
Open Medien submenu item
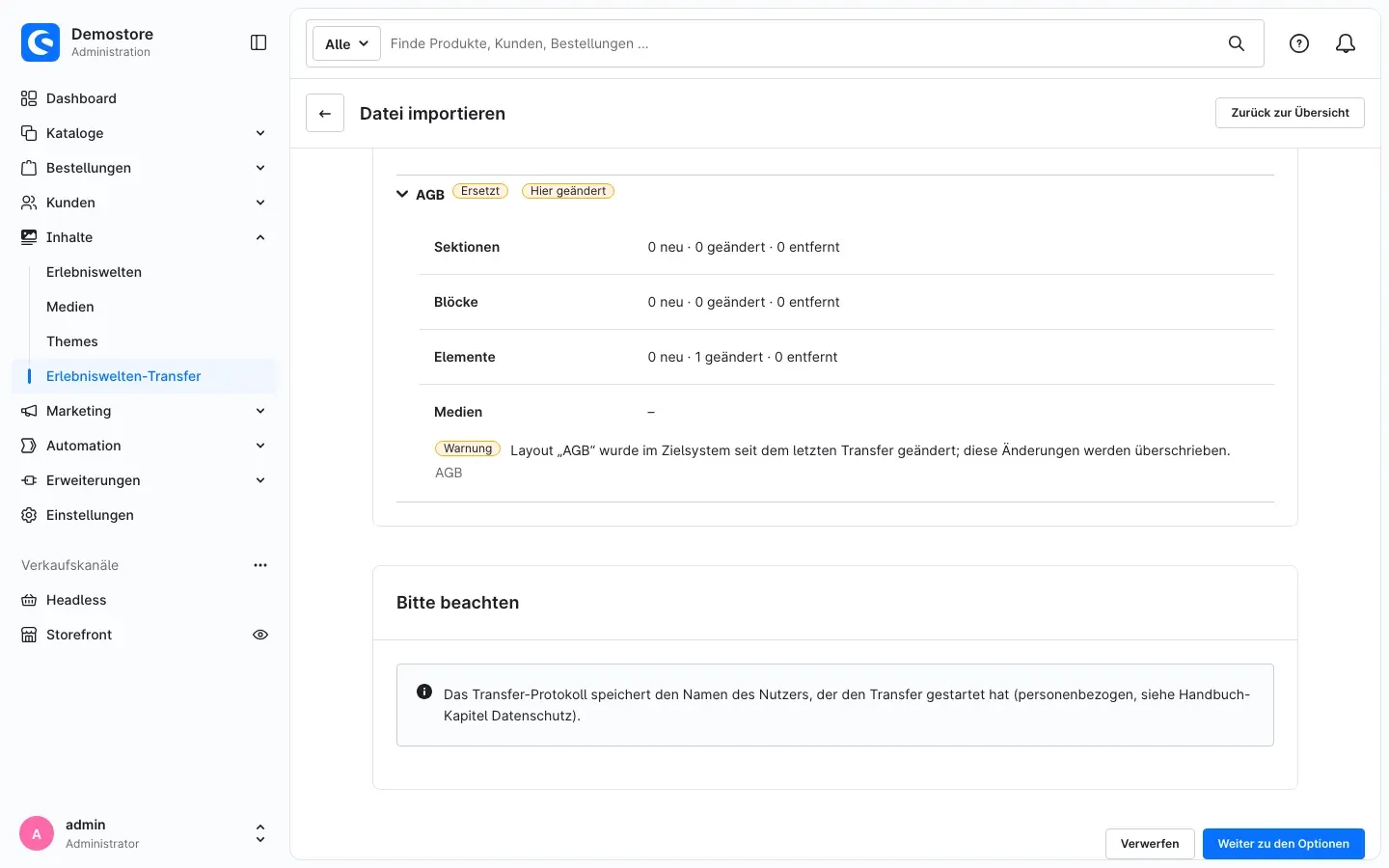70,307
